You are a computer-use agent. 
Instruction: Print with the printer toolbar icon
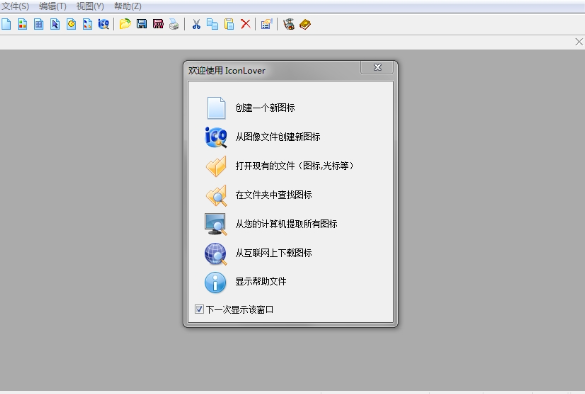click(174, 24)
